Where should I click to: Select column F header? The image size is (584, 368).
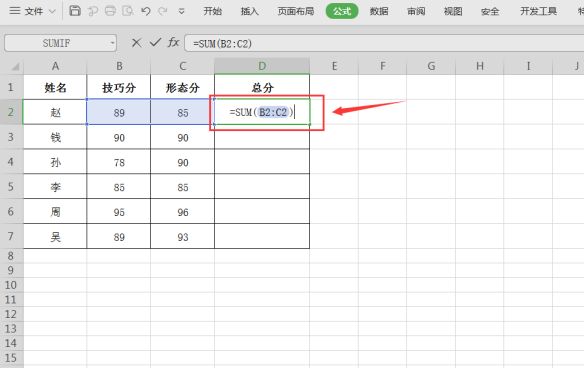coord(383,66)
